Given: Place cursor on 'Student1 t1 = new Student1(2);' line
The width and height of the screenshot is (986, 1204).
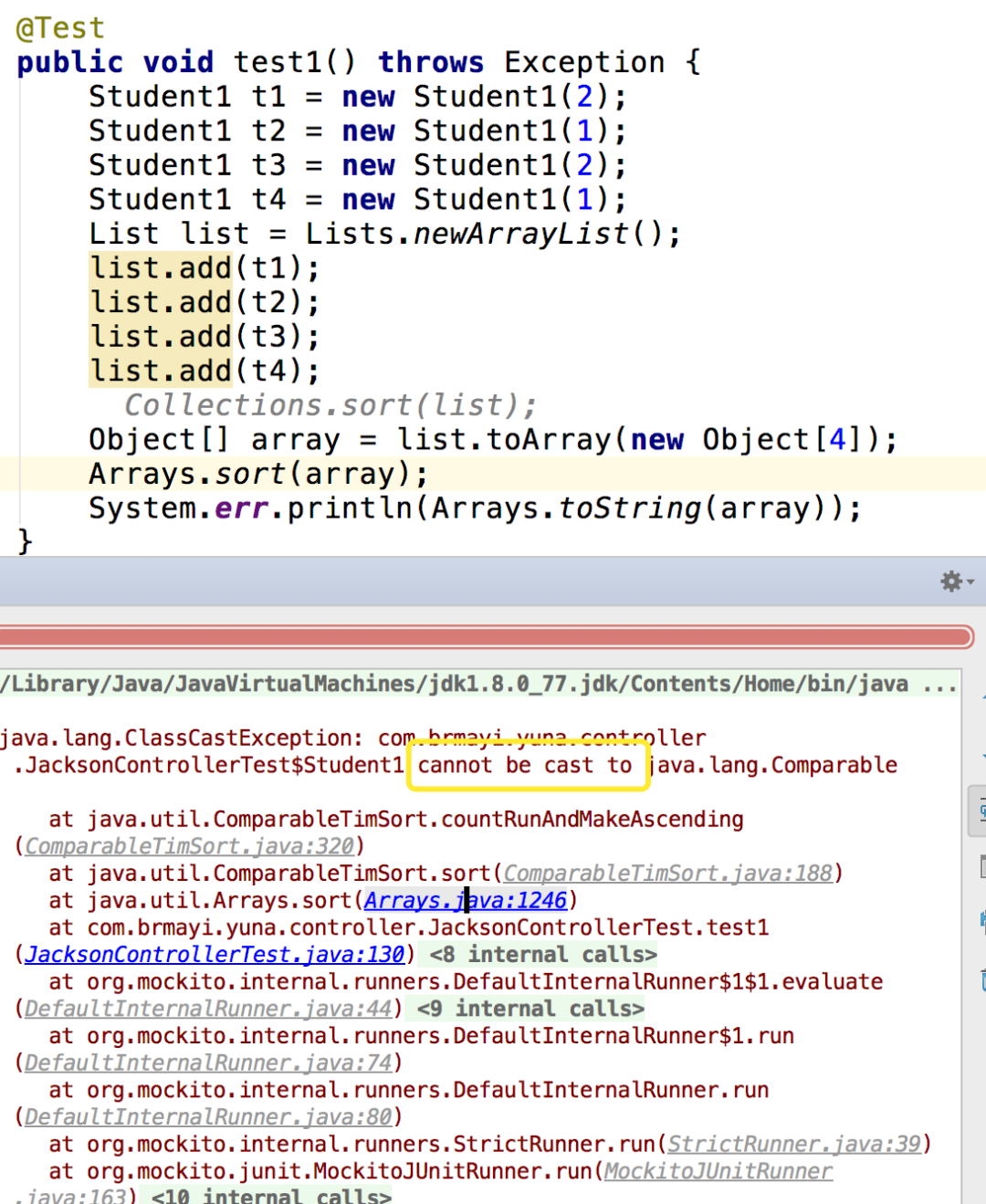Looking at the screenshot, I should click(357, 97).
